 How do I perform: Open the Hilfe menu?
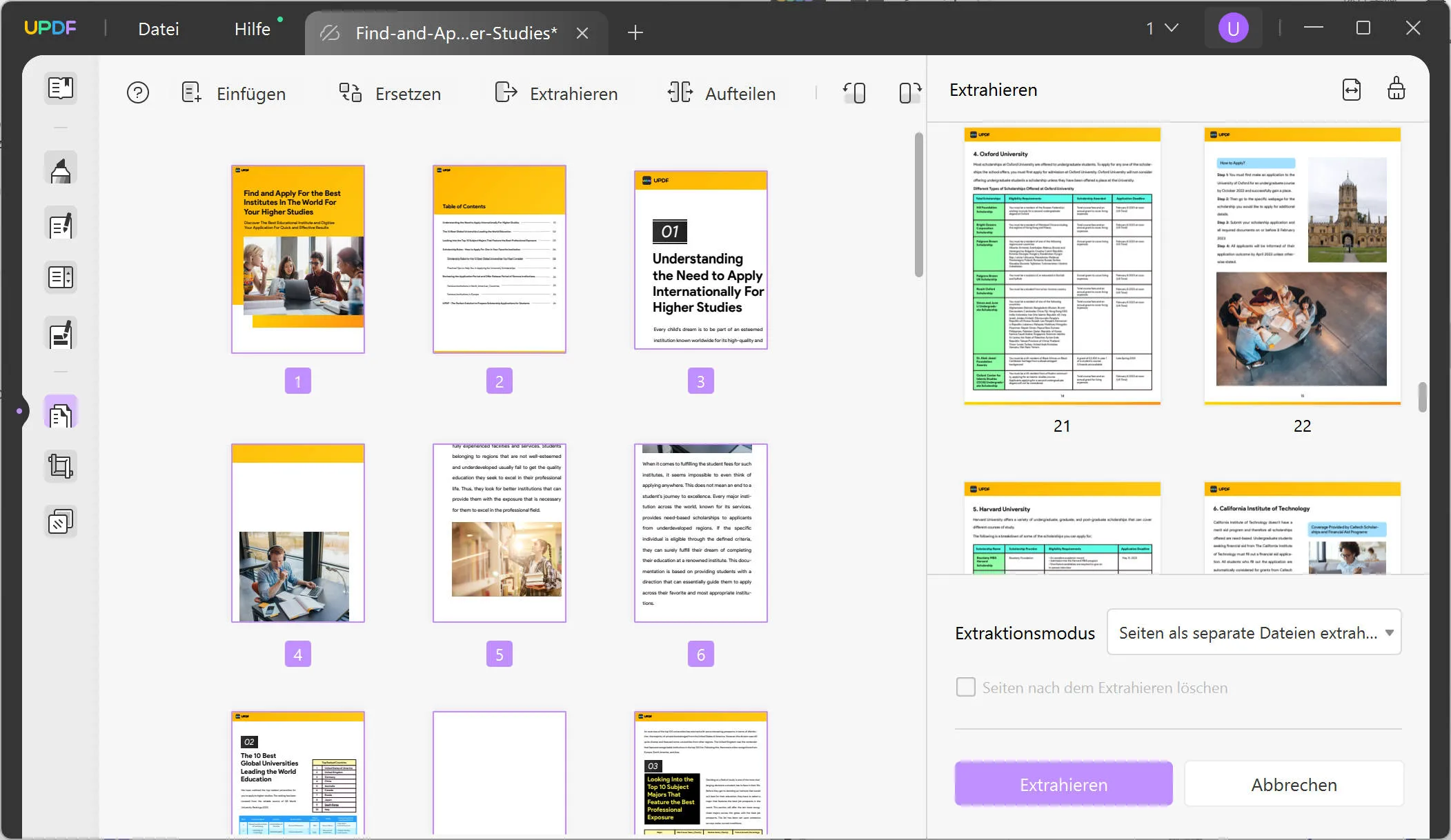(253, 29)
